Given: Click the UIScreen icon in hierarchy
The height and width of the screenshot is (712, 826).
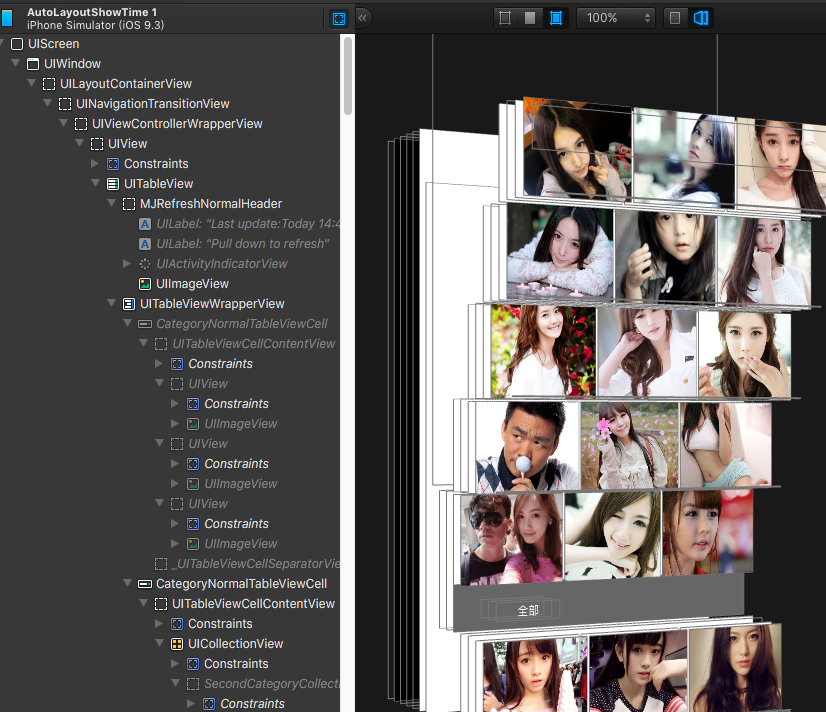Looking at the screenshot, I should (17, 44).
